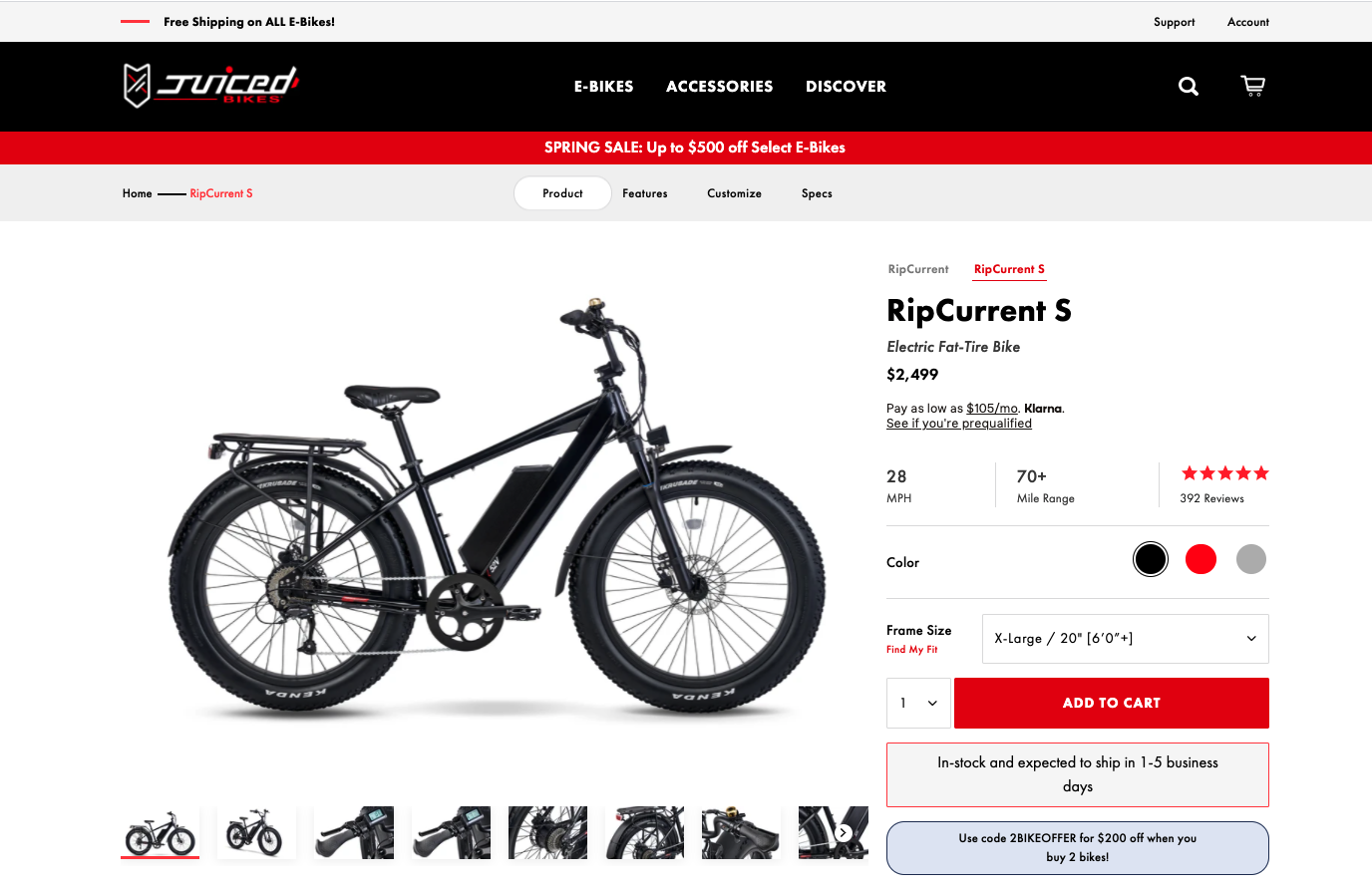
Task: Expand the Frame Size dropdown
Action: 1126,639
